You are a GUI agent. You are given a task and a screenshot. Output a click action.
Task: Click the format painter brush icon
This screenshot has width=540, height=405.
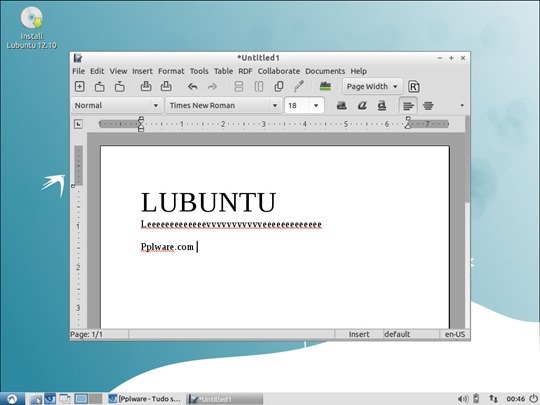pyautogui.click(x=299, y=86)
